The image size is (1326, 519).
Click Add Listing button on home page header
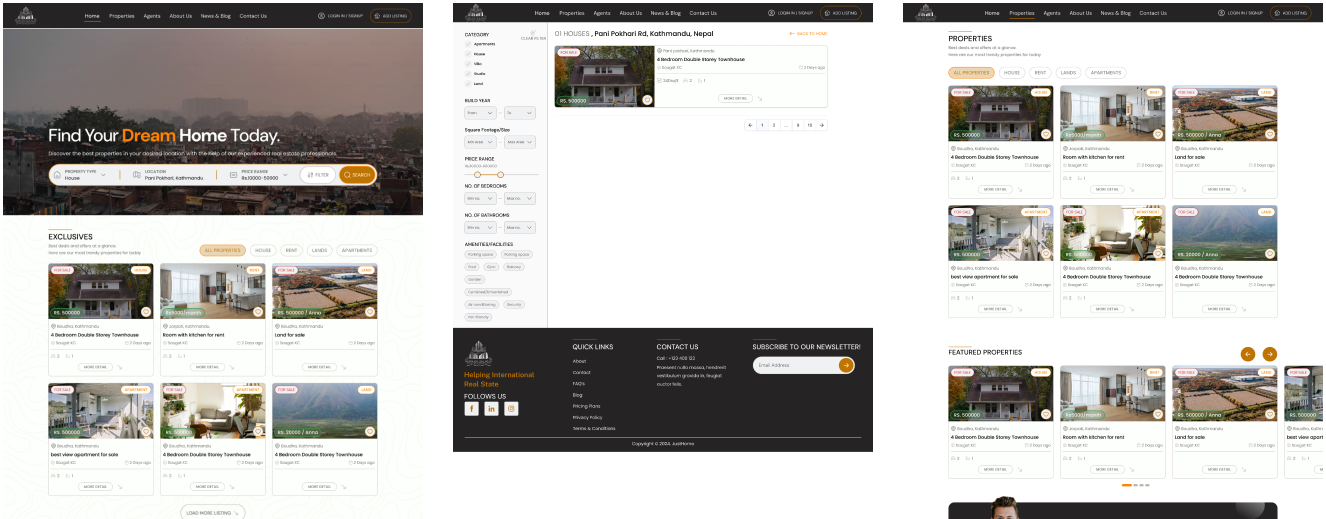pyautogui.click(x=391, y=16)
